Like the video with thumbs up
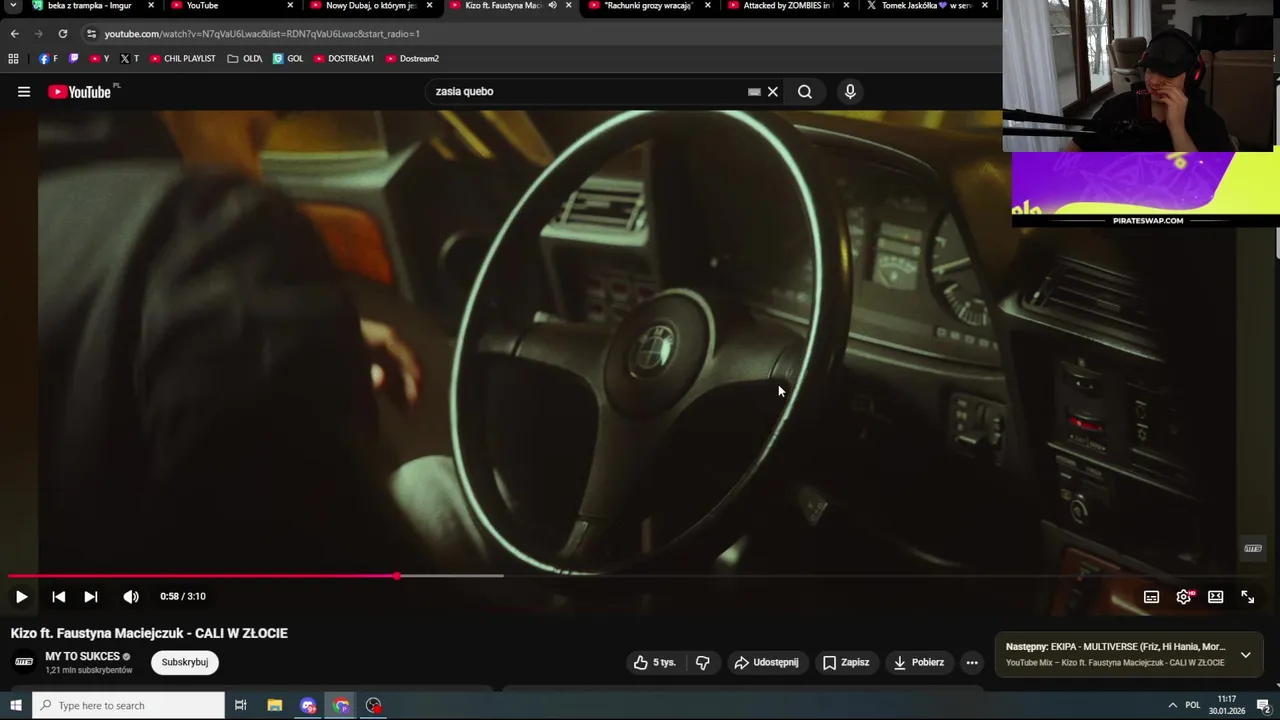The image size is (1280, 720). tap(655, 662)
